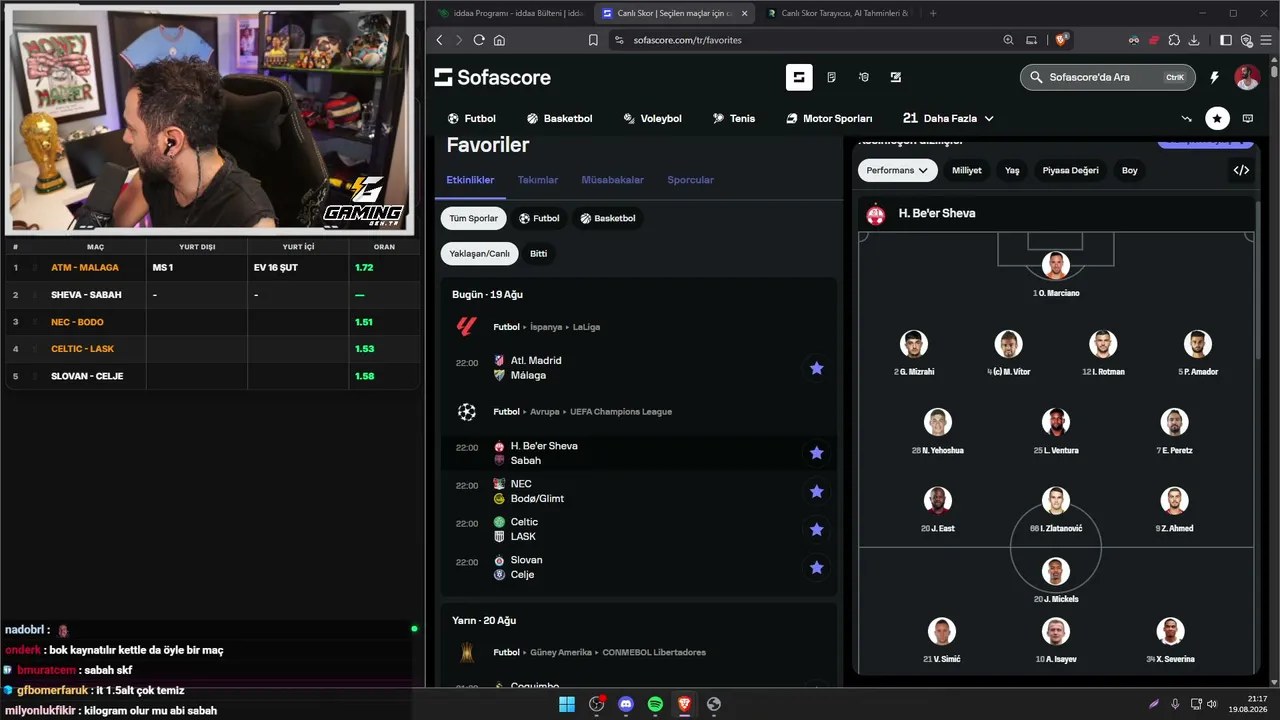Open the Performans dropdown in lineup panel
1280x720 pixels.
point(897,170)
